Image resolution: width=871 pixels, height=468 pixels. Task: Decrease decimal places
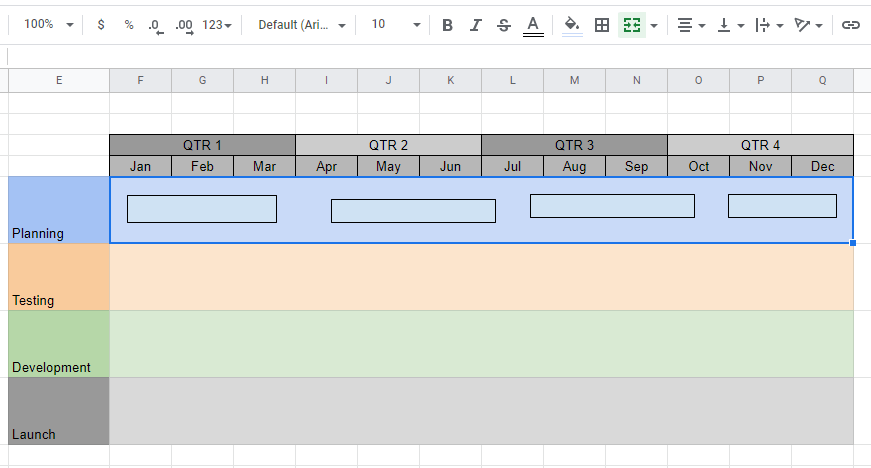pos(155,25)
